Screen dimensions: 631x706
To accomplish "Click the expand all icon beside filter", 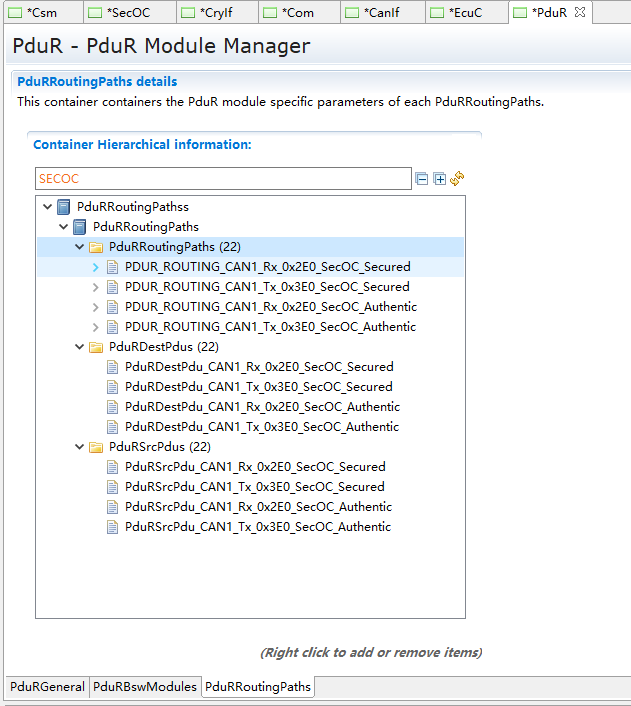I will pos(440,179).
